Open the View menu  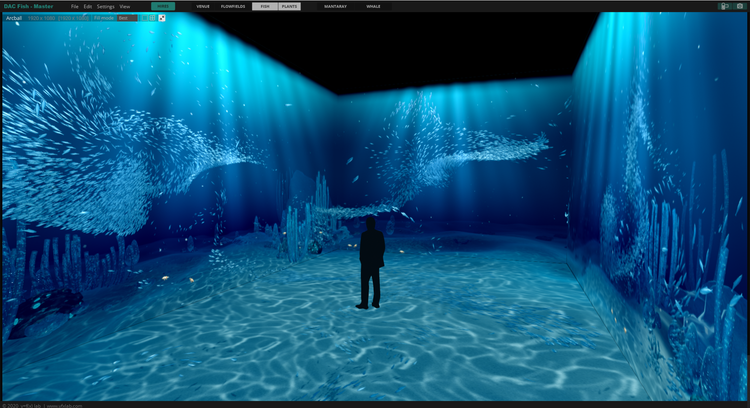125,6
